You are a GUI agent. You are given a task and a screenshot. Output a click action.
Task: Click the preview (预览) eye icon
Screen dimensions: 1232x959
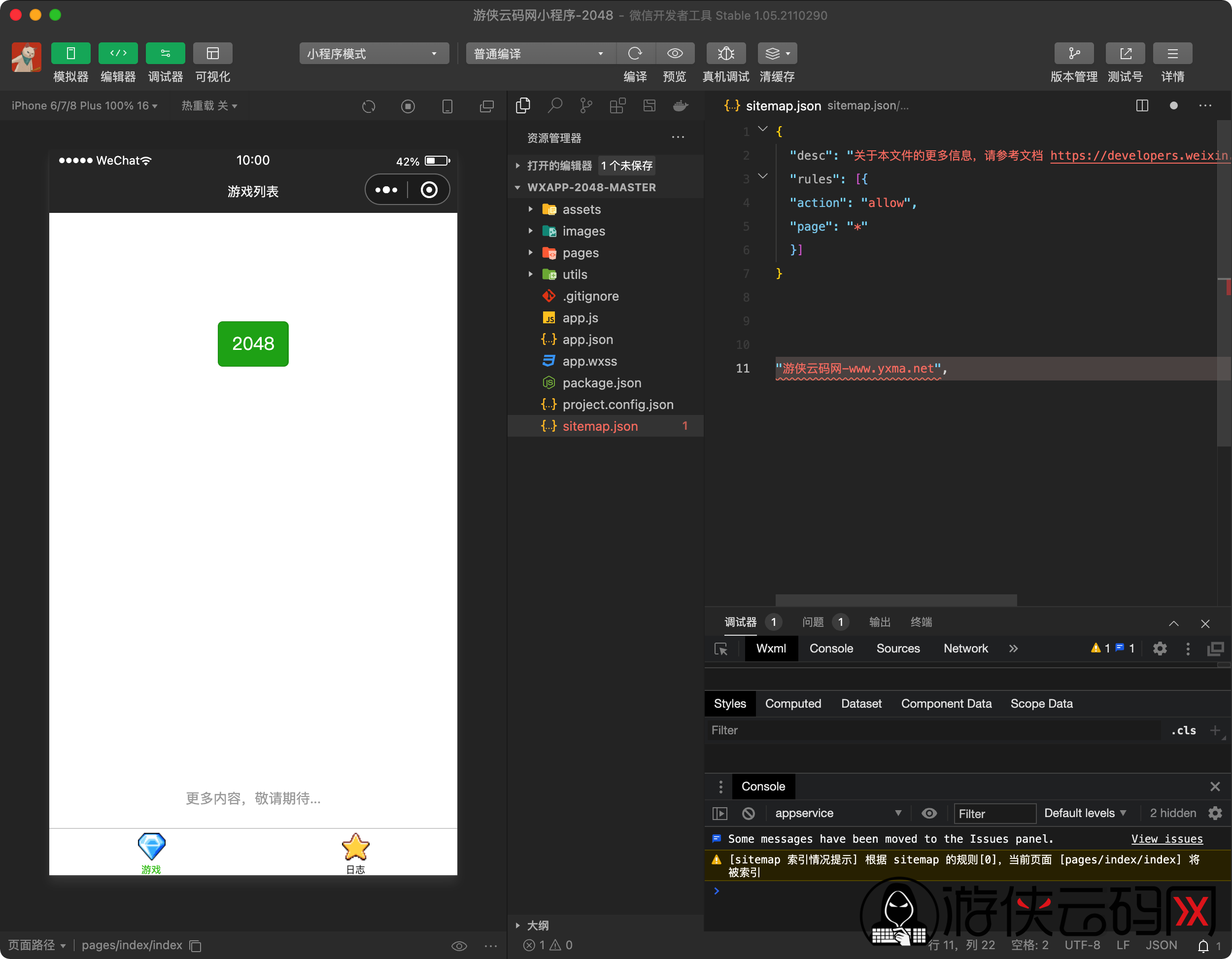(x=675, y=54)
